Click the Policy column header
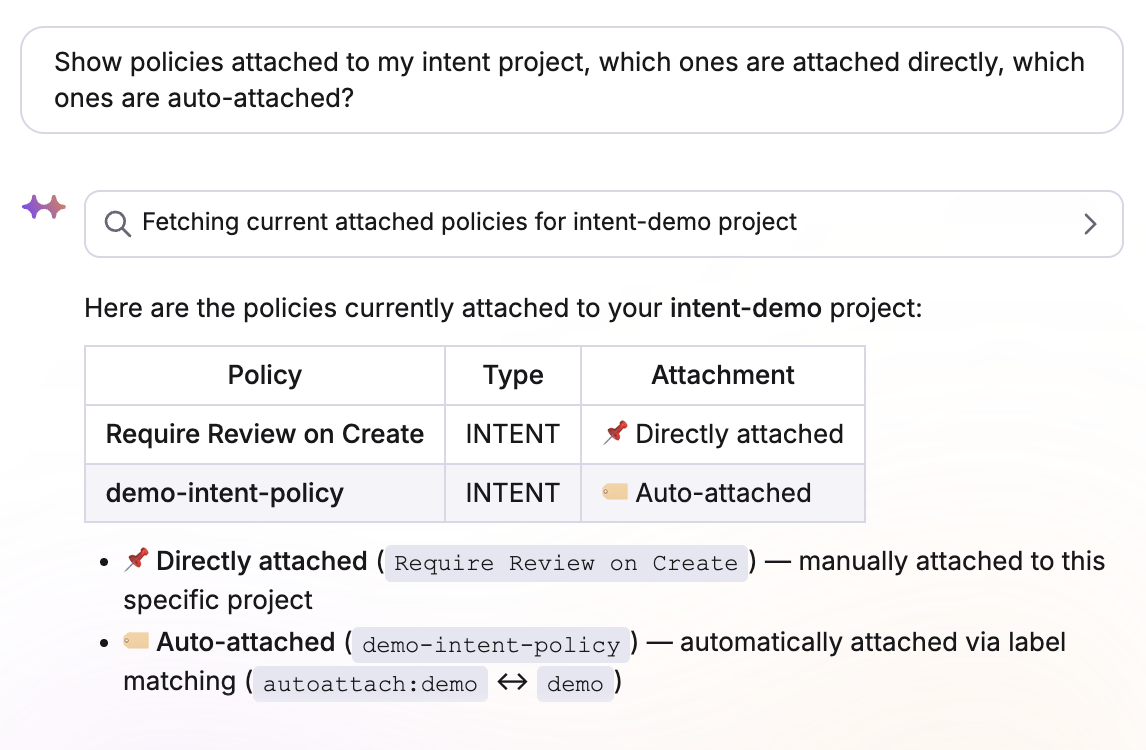 click(x=265, y=375)
